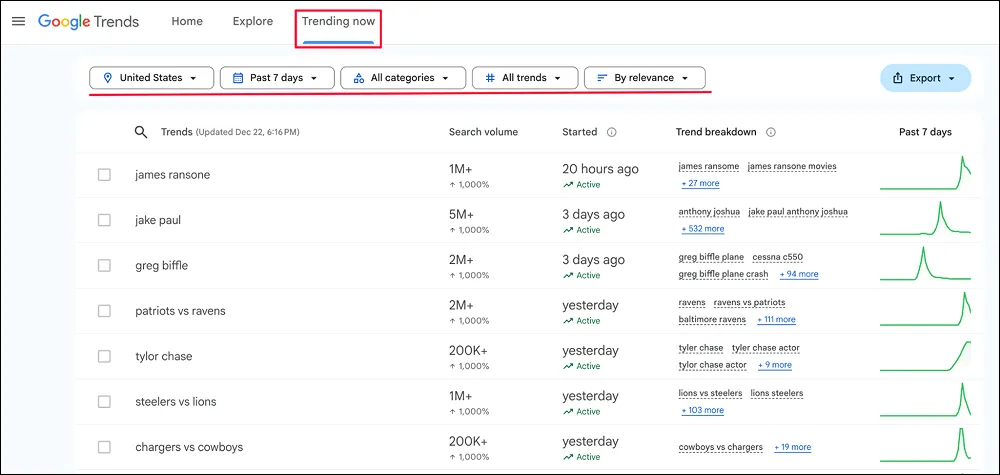The height and width of the screenshot is (475, 1000).
Task: Click the Past 7 days column header
Action: tap(925, 132)
